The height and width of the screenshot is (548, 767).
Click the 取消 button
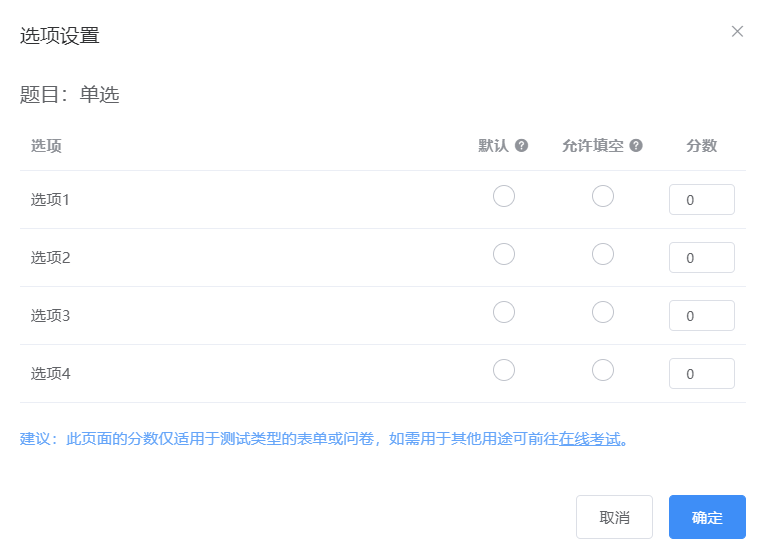tap(614, 517)
